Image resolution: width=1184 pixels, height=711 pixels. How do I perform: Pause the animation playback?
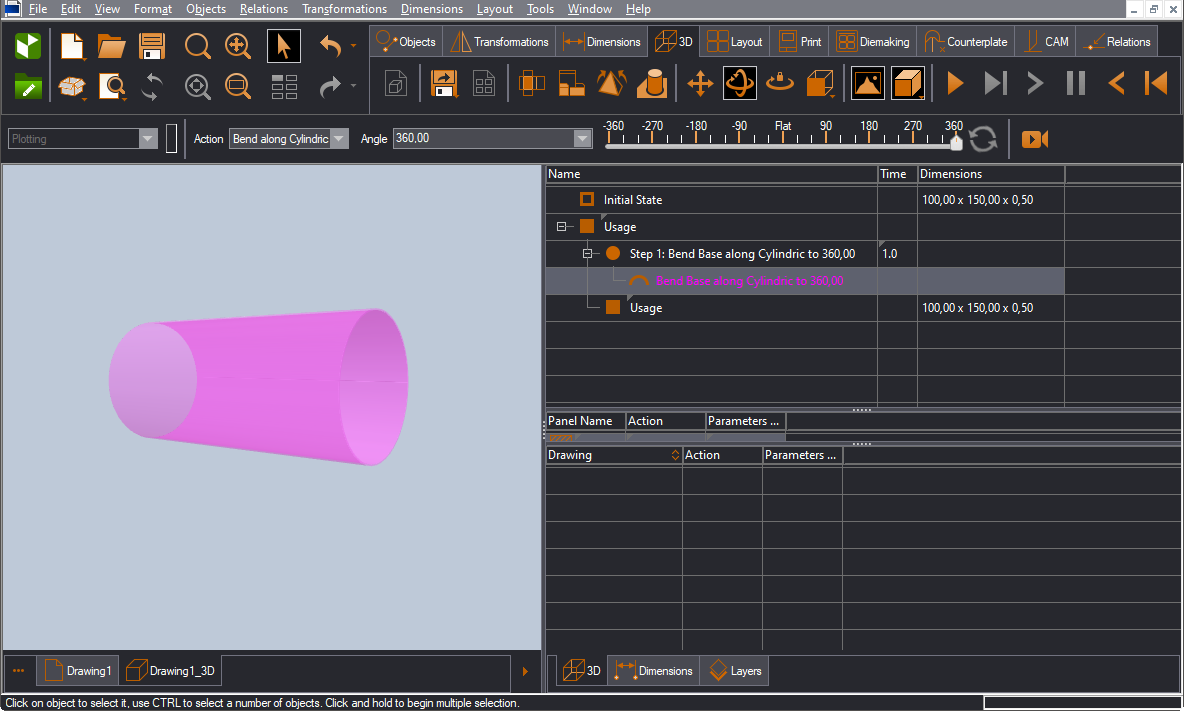[1075, 83]
